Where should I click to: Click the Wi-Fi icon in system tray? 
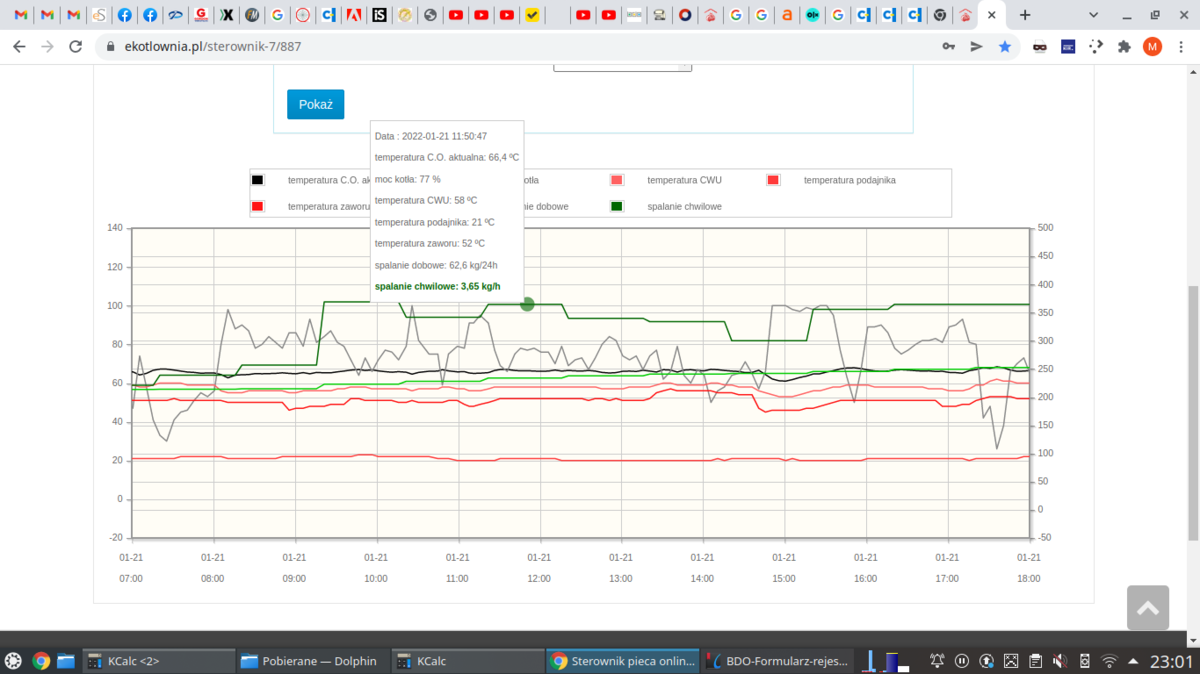[1110, 661]
